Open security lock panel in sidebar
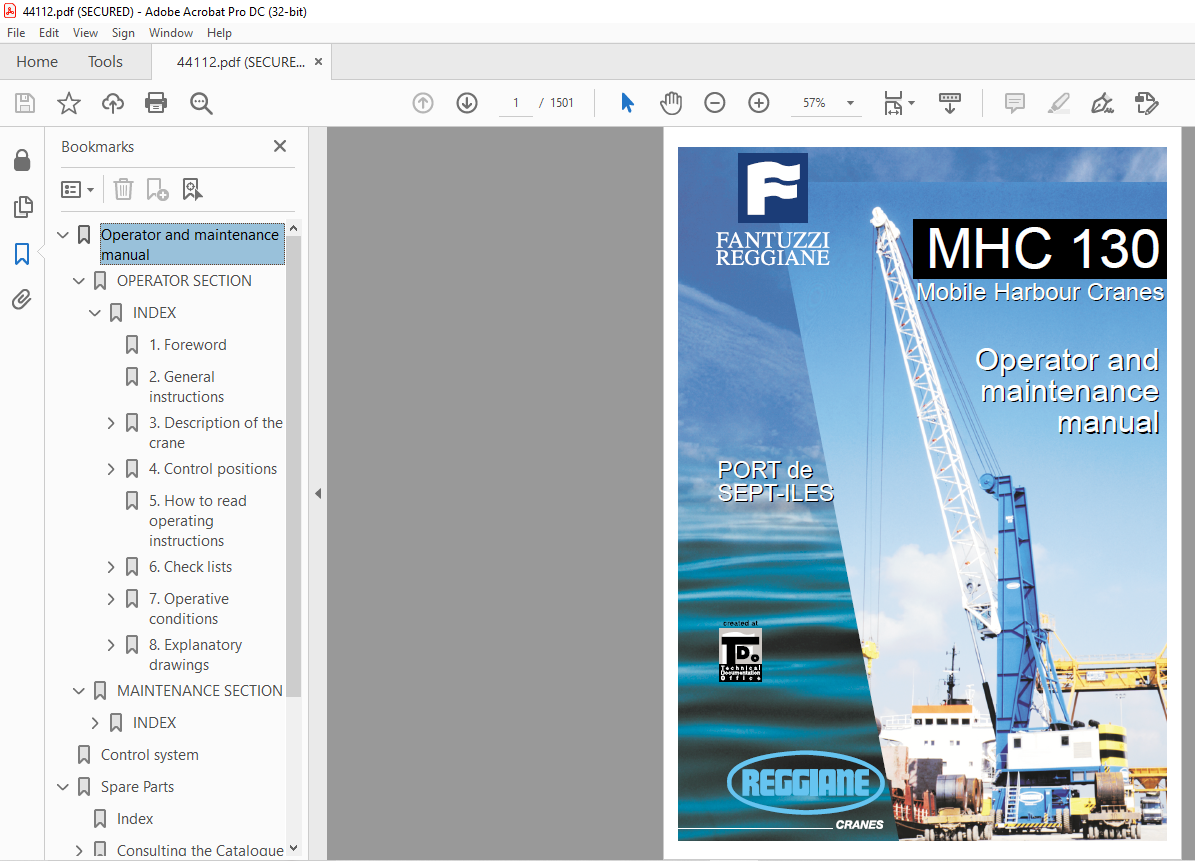Image resolution: width=1195 pixels, height=861 pixels. click(22, 160)
